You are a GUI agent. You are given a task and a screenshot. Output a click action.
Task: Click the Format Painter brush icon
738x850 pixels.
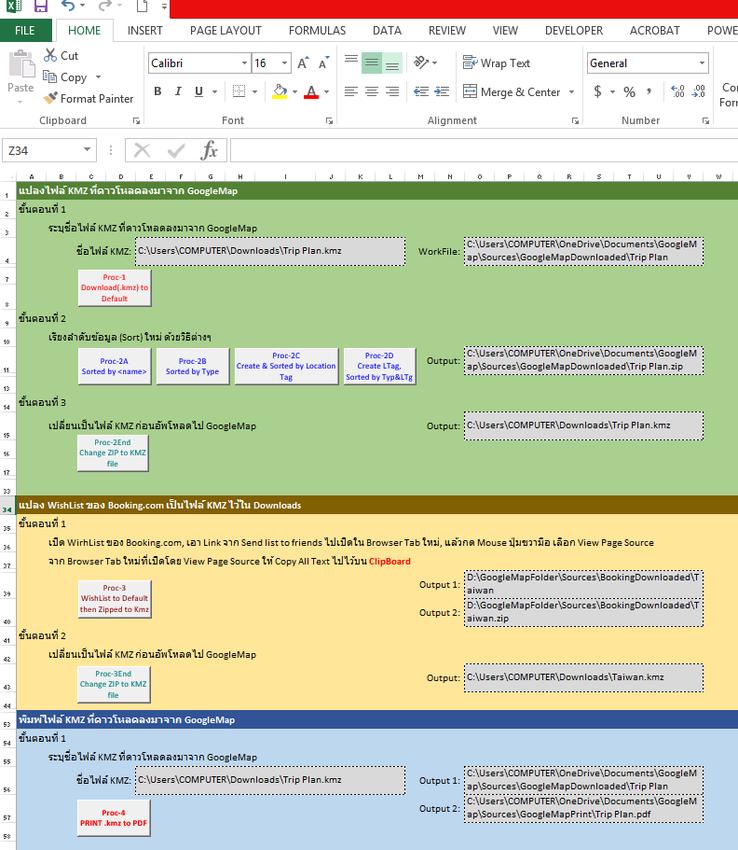(50, 98)
